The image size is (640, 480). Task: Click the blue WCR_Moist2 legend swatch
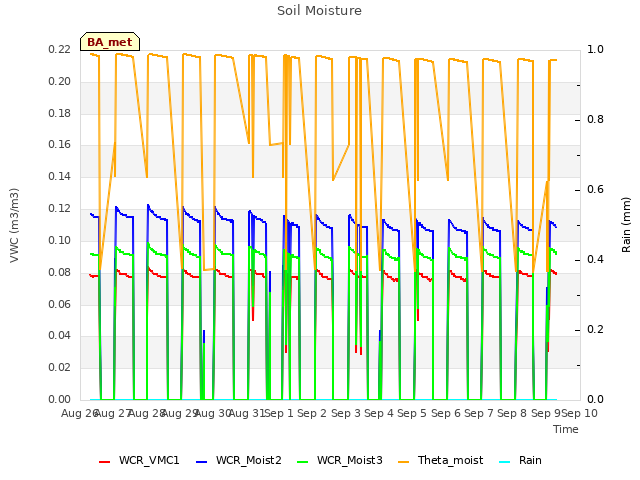pos(202,462)
